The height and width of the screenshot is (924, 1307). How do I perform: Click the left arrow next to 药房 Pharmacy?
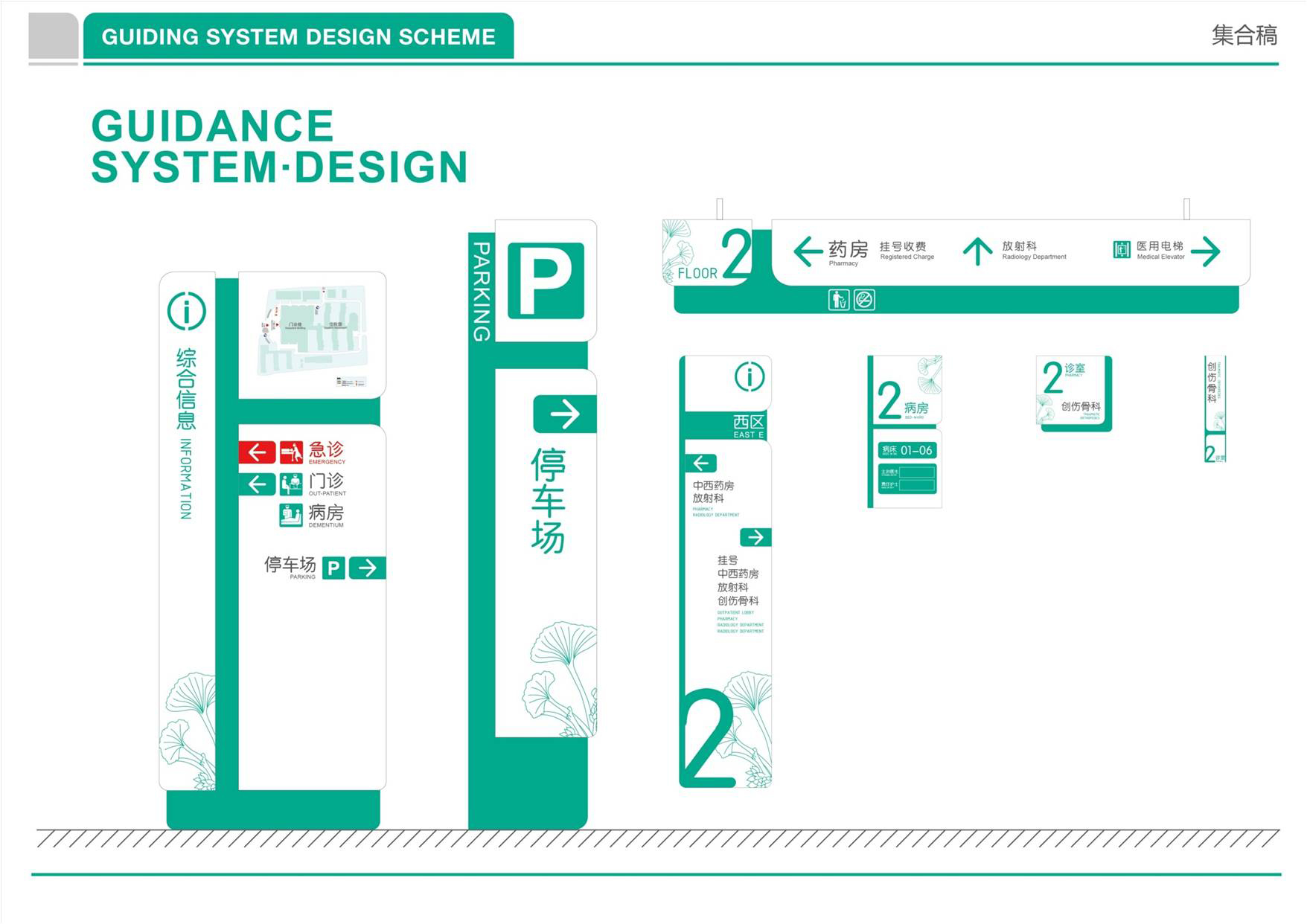(x=808, y=251)
